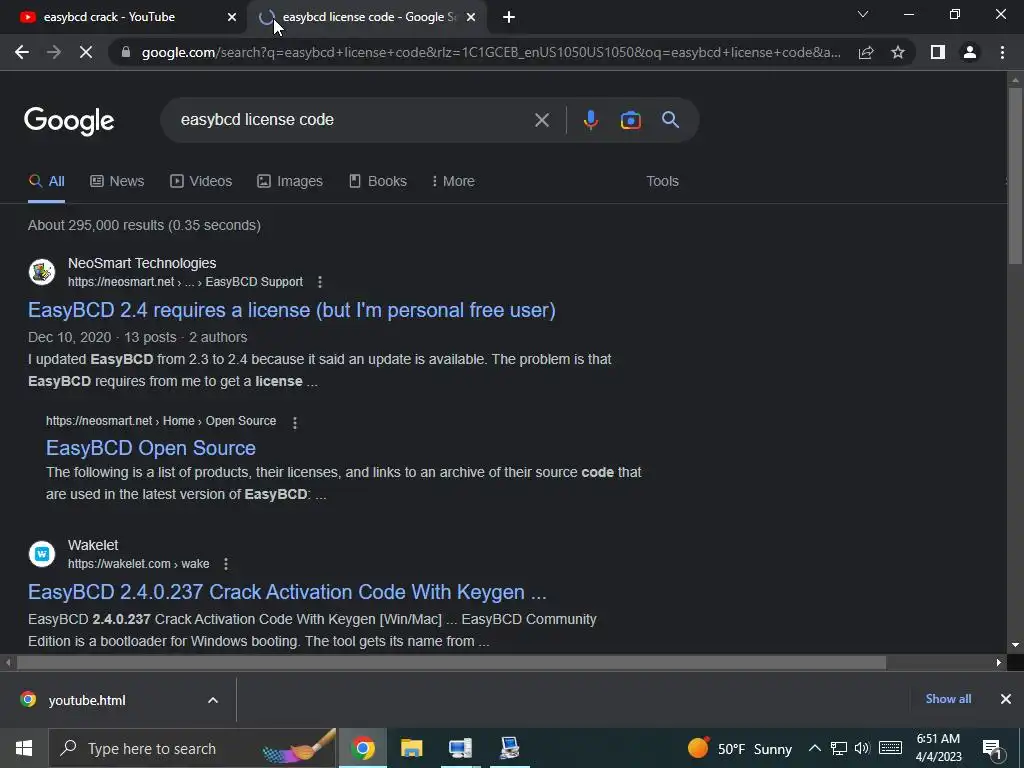Screen dimensions: 1024x768
Task: Open EasyBCD 2.4 requires a license link
Action: coord(291,310)
